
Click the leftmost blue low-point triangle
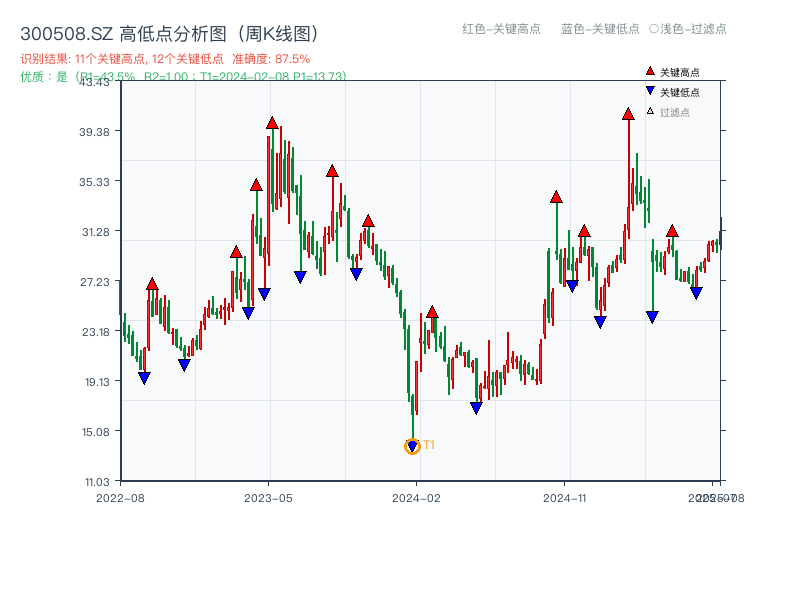(x=144, y=378)
